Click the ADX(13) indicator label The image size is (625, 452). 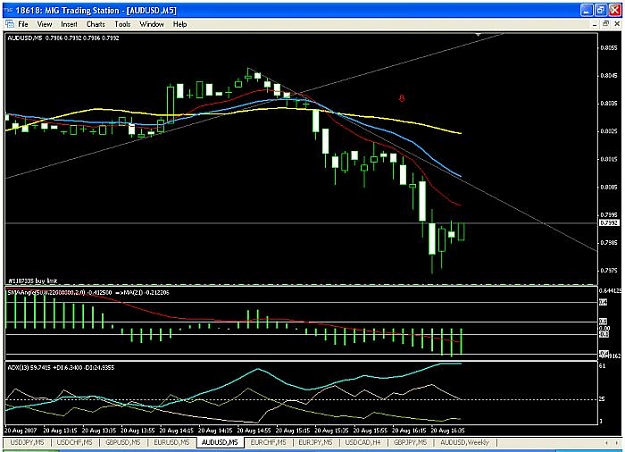coord(61,367)
